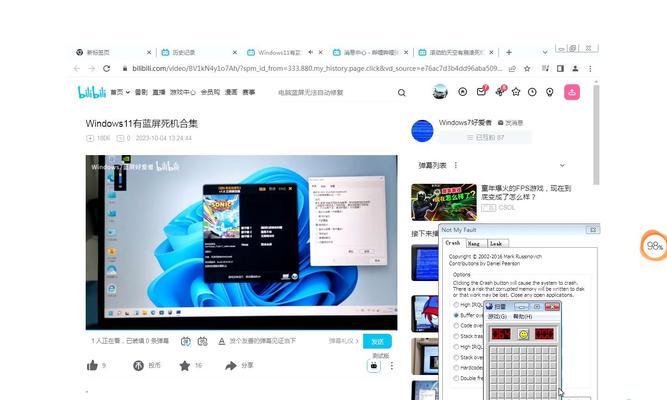667x400 pixels.
Task: Click the bilibili search input box
Action: point(336,92)
